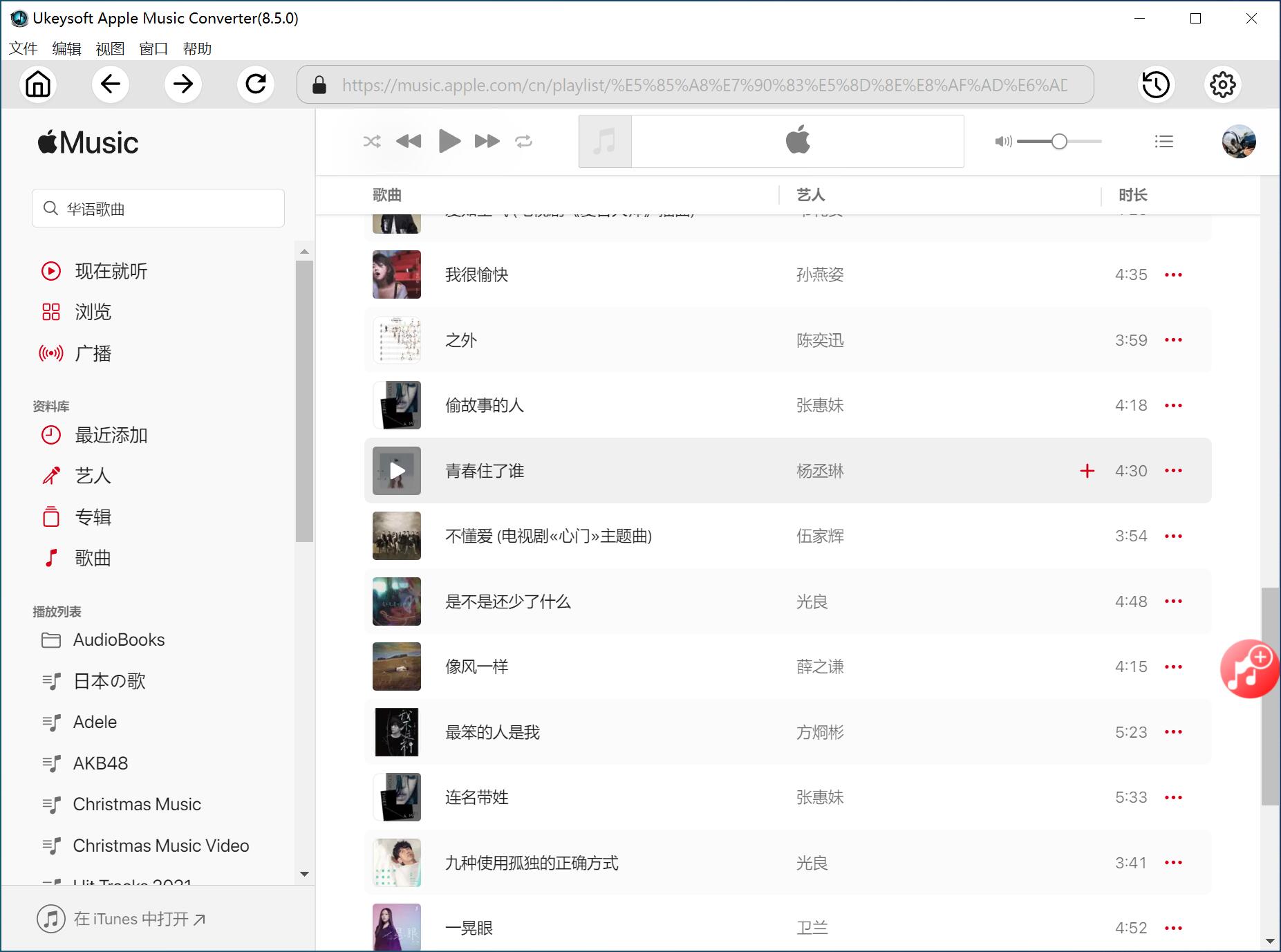Click the floating red music conversion icon

(x=1251, y=669)
